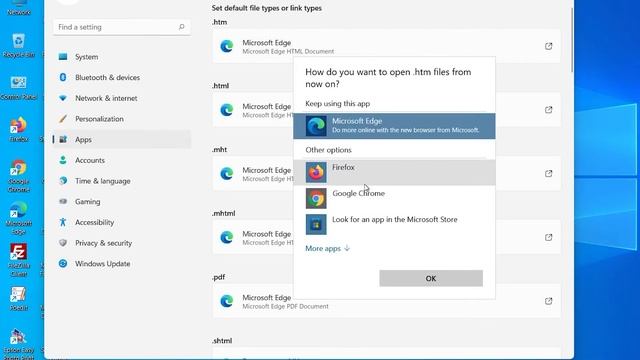Click the search magnifier icon
Image resolution: width=640 pixels, height=360 pixels.
pos(182,27)
